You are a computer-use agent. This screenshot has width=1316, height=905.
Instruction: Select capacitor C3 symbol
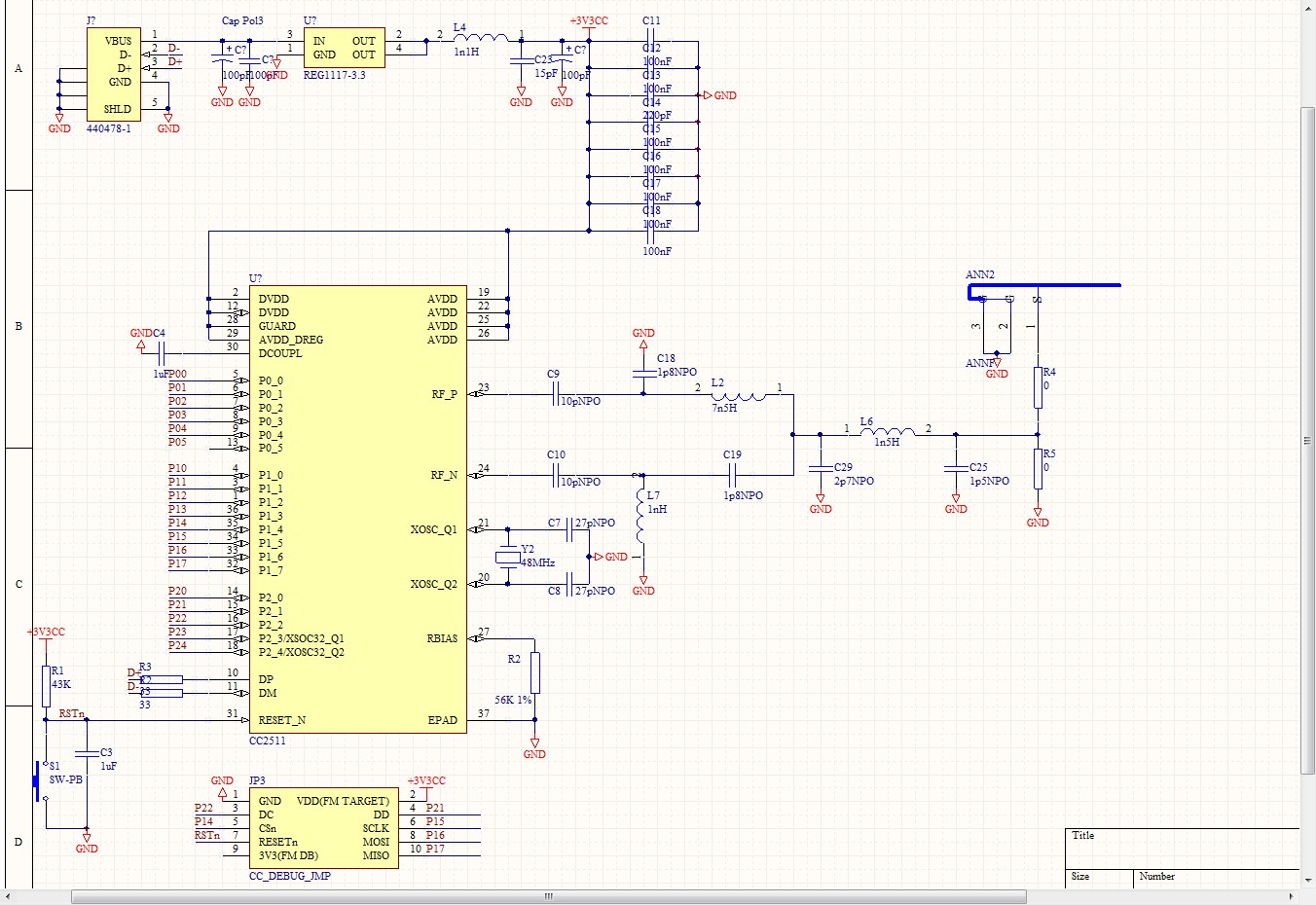pos(87,753)
